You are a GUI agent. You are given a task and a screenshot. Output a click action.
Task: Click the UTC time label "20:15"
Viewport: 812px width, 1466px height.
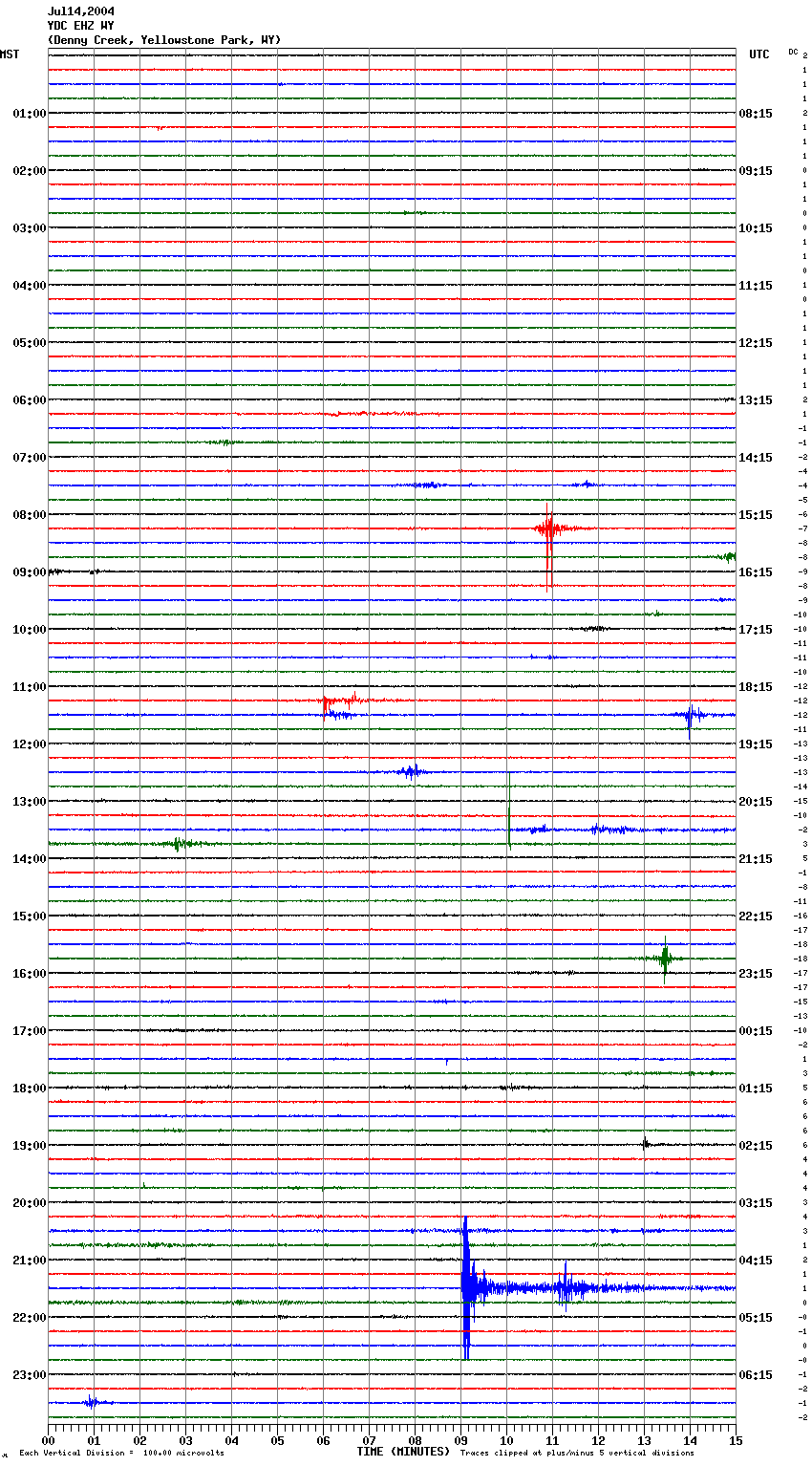756,802
